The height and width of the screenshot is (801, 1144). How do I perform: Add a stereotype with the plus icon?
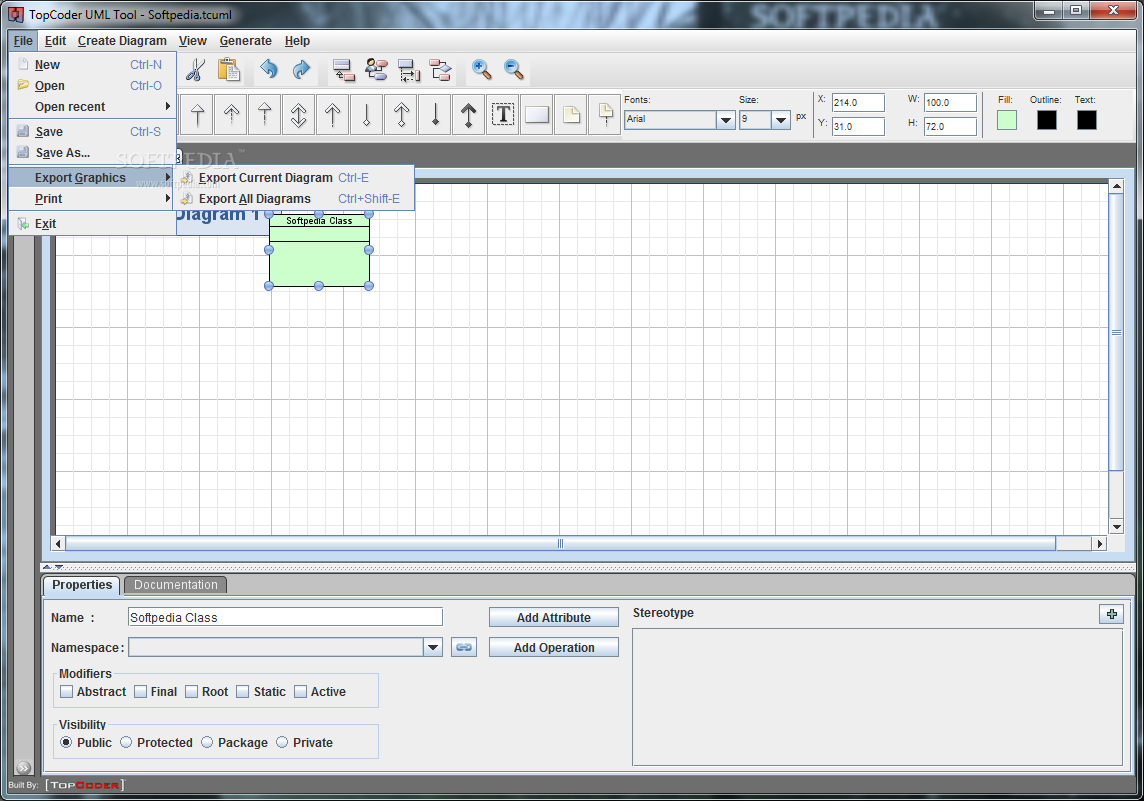point(1111,614)
